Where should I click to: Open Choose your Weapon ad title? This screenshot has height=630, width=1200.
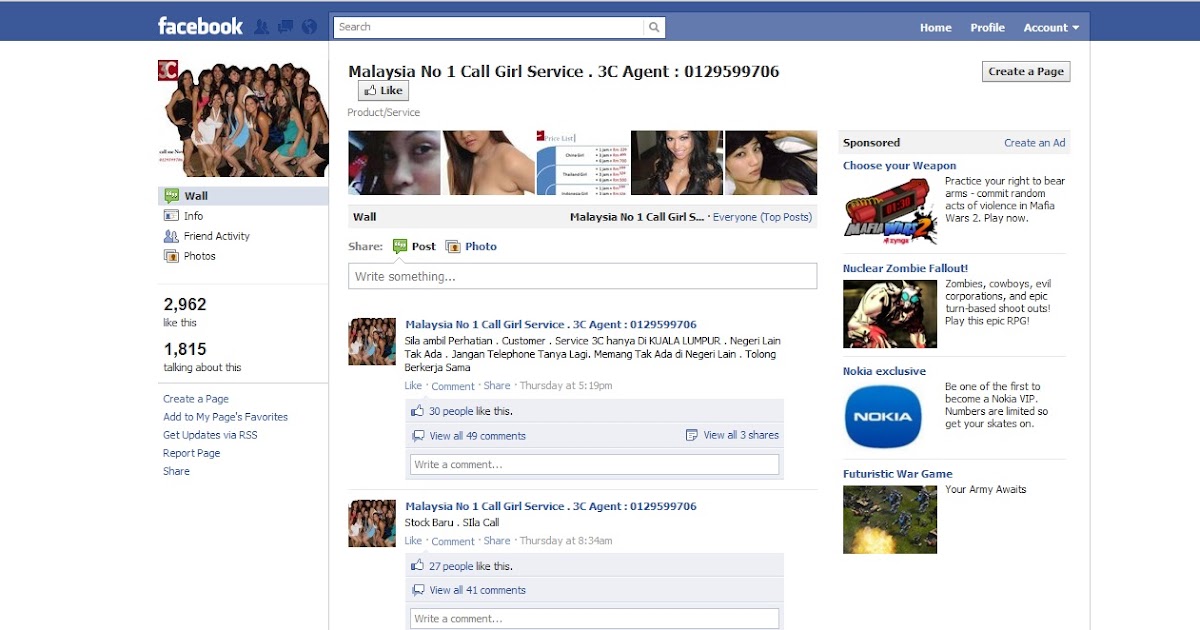click(x=899, y=166)
